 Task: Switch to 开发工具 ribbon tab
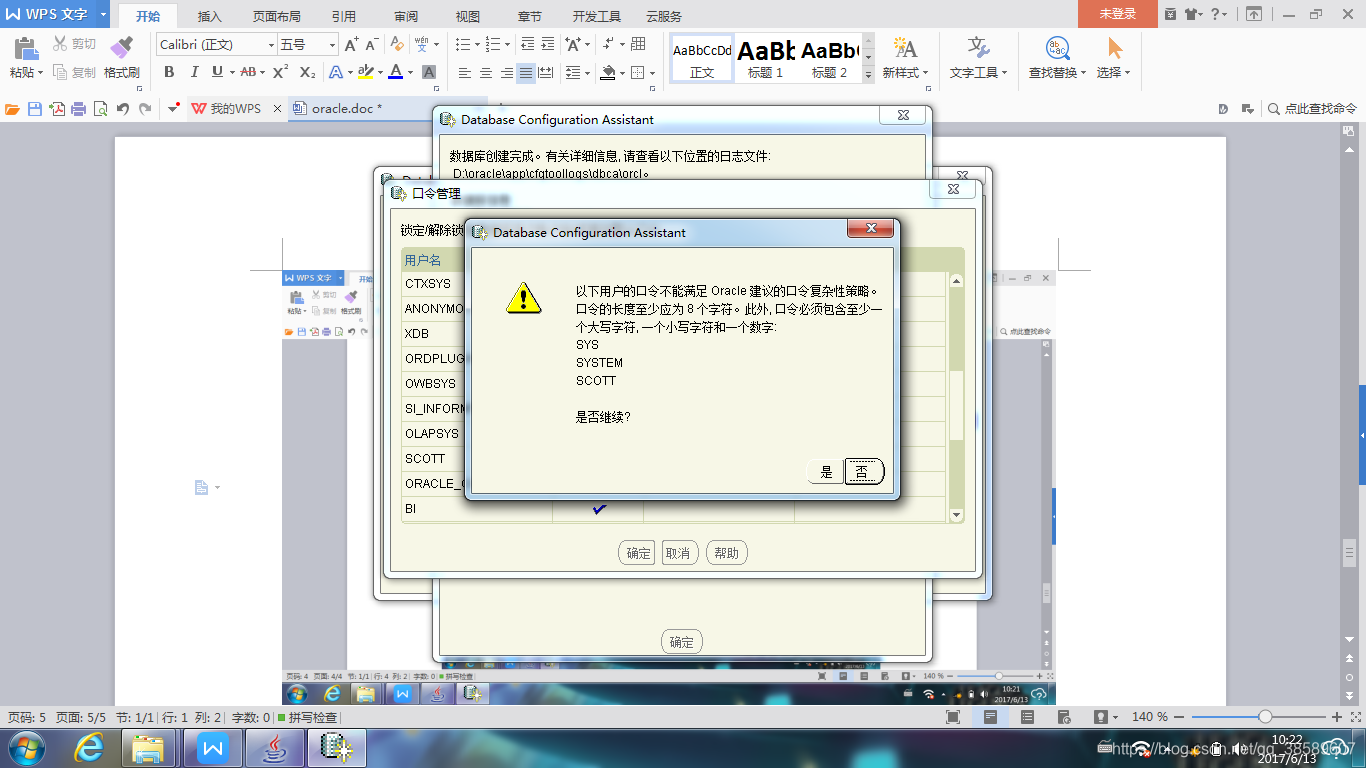pyautogui.click(x=597, y=16)
